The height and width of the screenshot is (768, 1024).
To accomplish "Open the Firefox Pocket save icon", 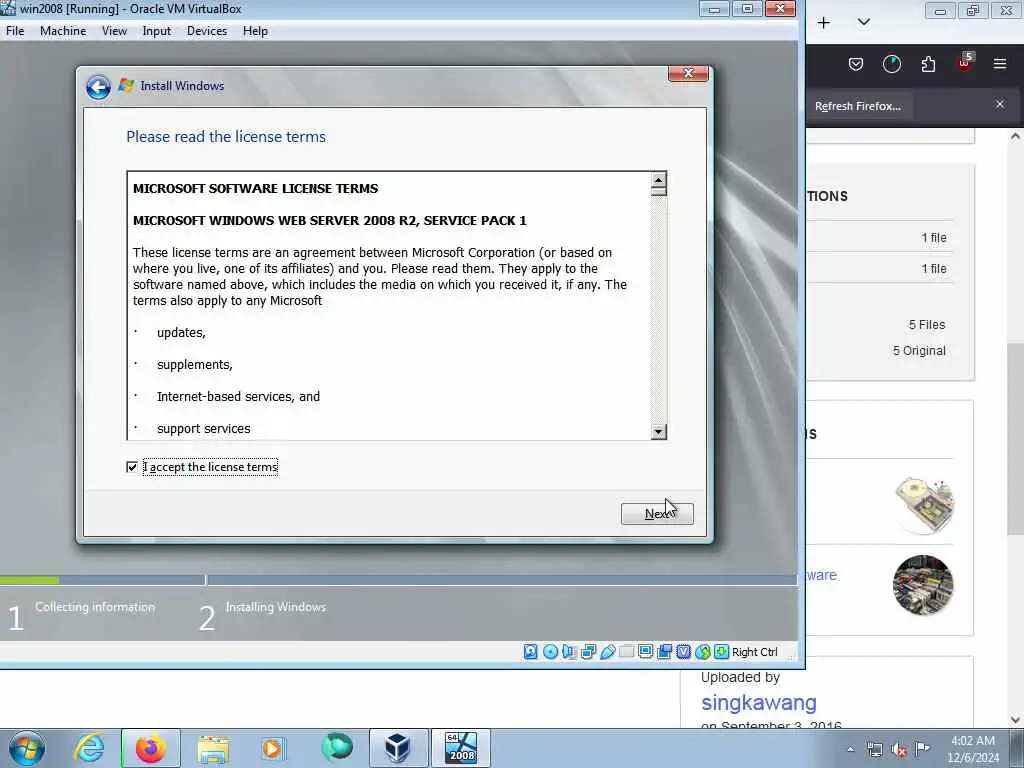I will (x=856, y=64).
